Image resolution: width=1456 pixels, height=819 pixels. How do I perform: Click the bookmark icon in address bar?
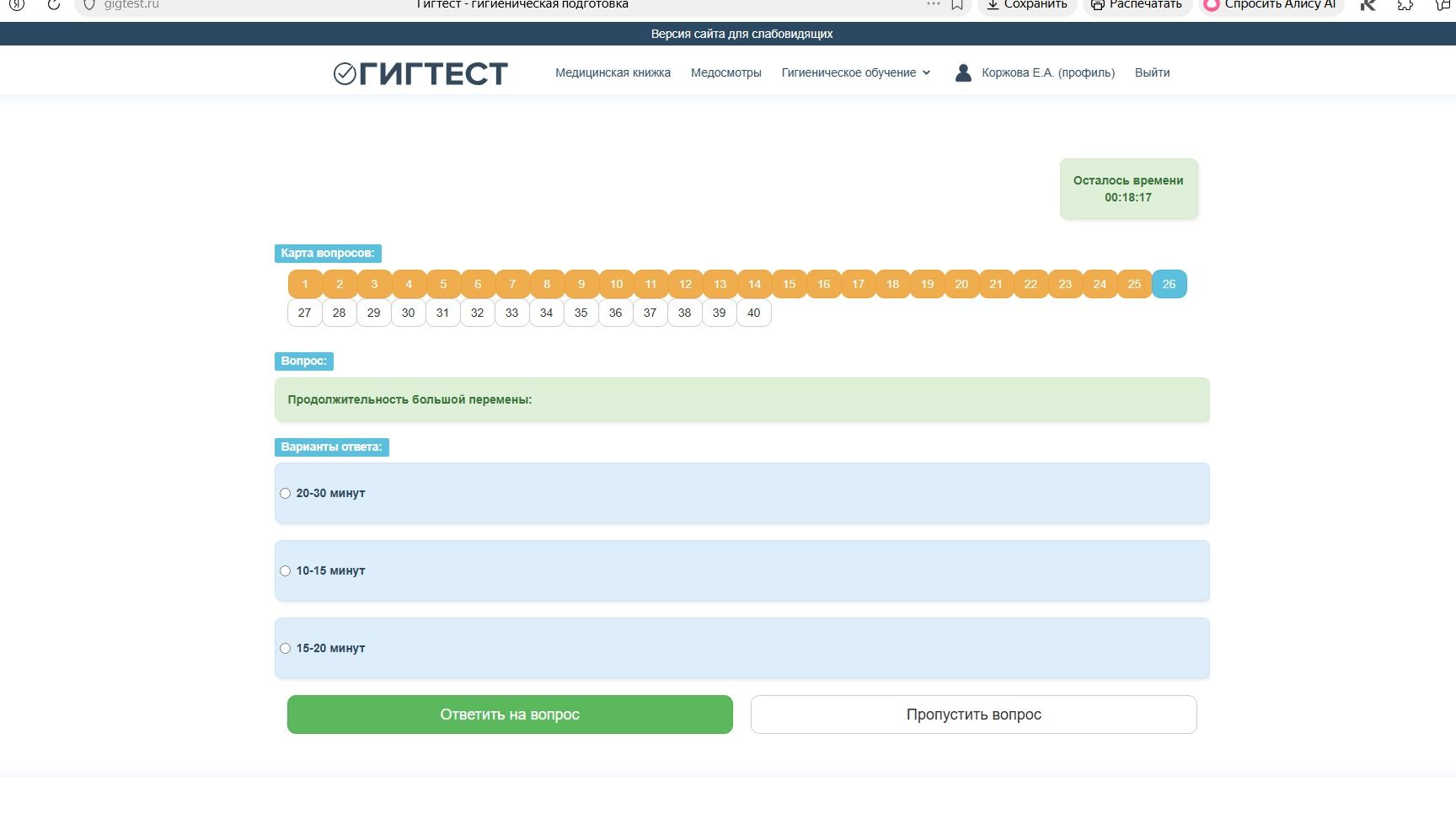coord(957,4)
